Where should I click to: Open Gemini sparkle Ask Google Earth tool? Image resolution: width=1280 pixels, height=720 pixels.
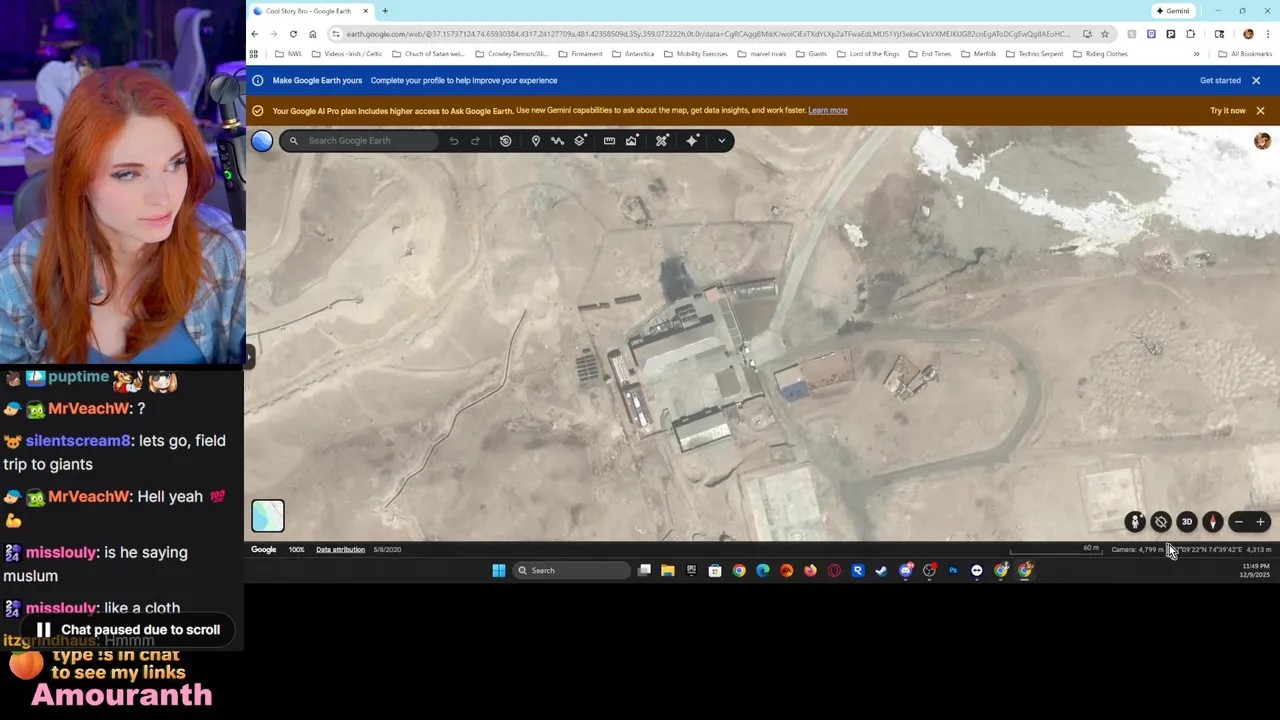692,141
